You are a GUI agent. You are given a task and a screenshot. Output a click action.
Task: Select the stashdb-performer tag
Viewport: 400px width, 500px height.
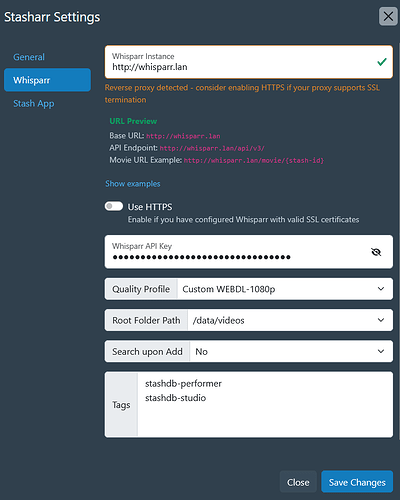coord(183,384)
